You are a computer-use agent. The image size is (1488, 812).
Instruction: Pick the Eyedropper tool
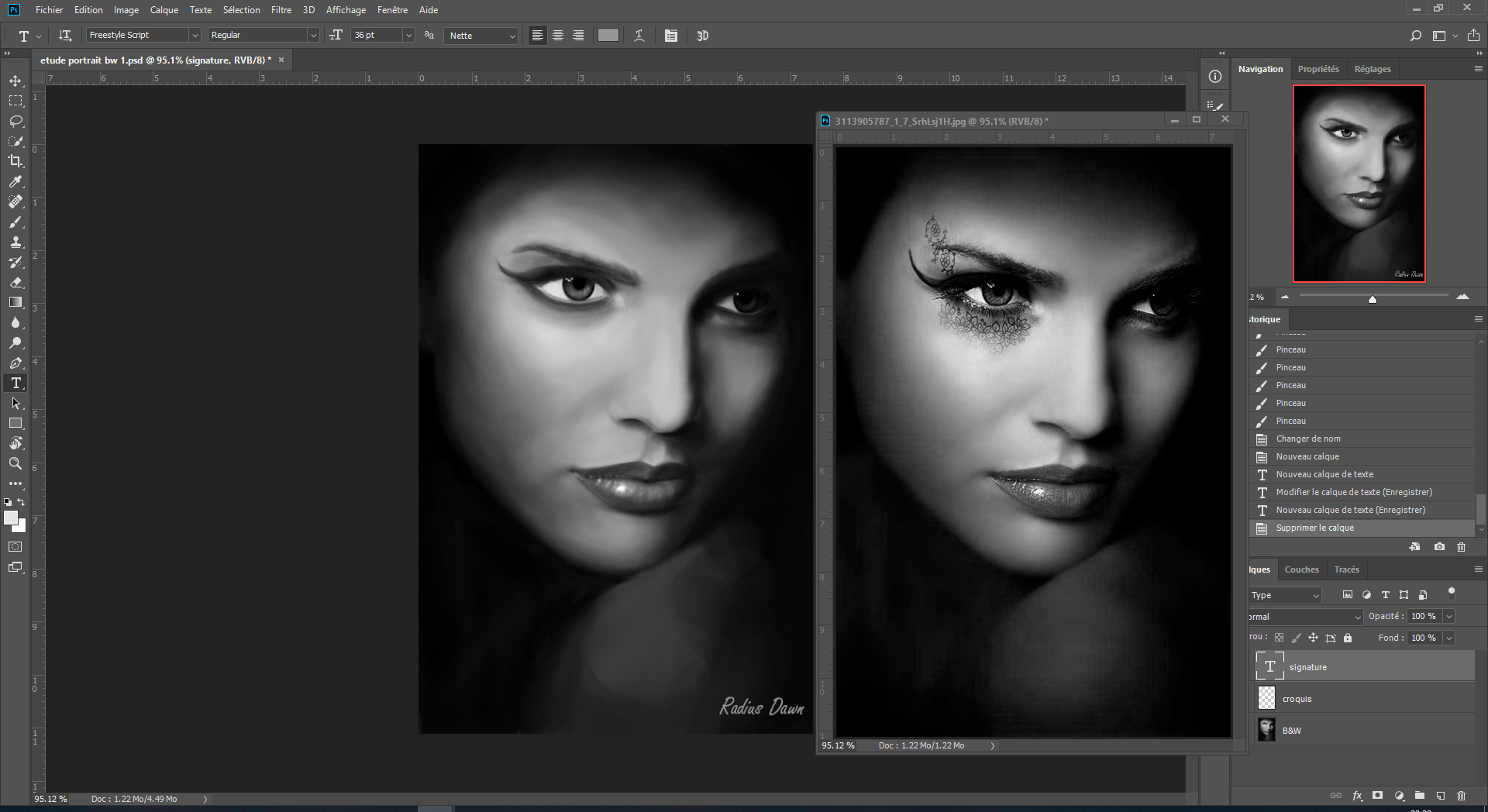click(15, 182)
